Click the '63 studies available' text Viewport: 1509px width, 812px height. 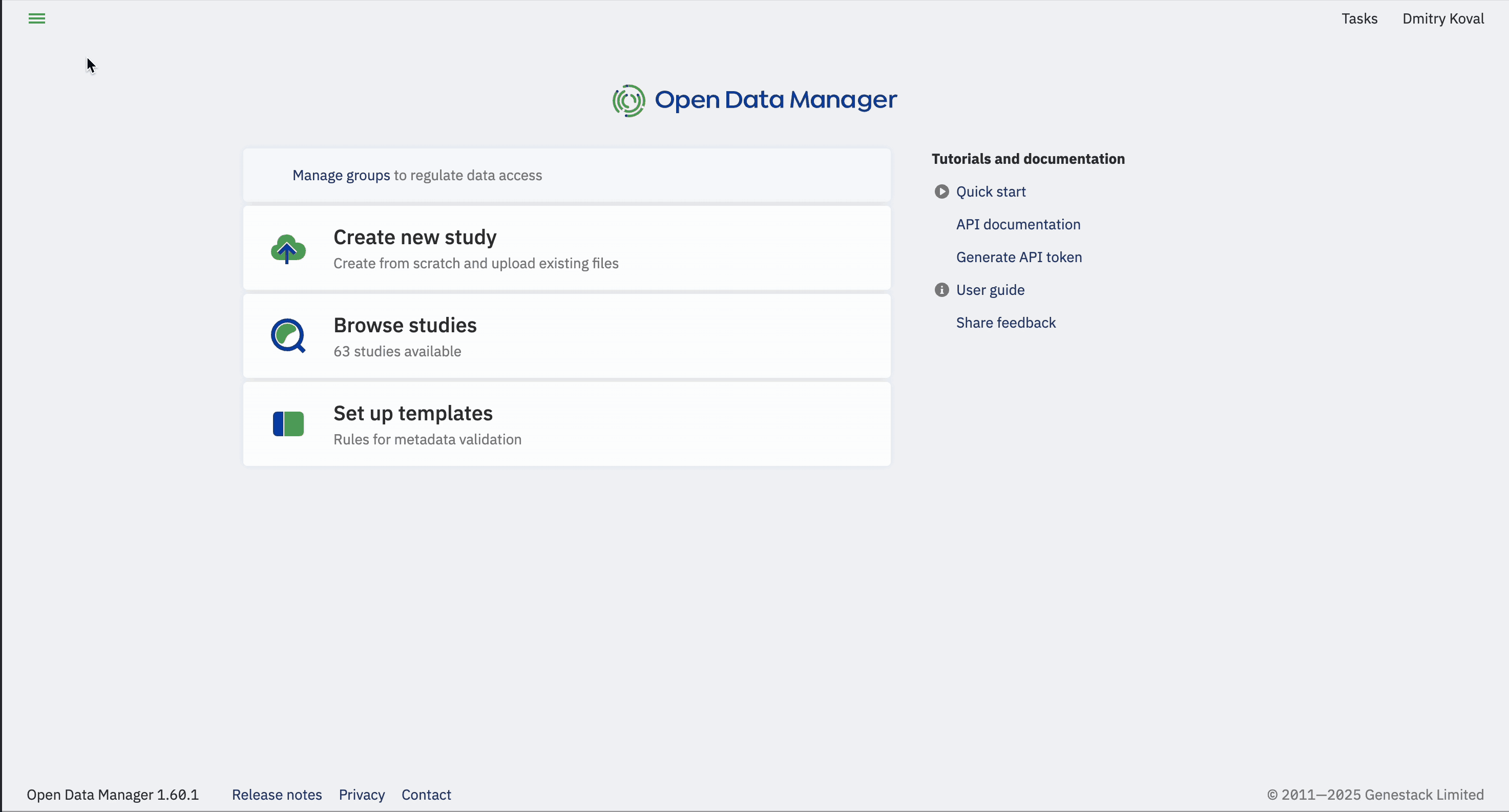click(397, 351)
